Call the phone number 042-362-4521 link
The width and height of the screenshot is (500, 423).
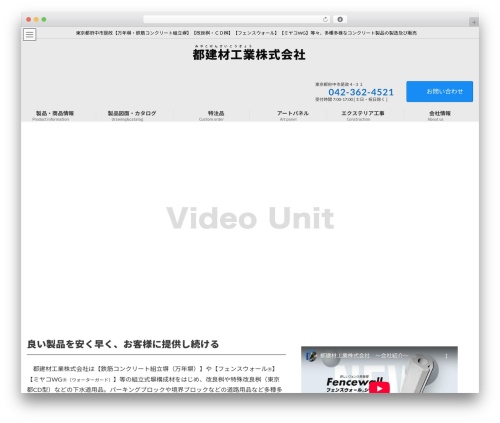(361, 92)
